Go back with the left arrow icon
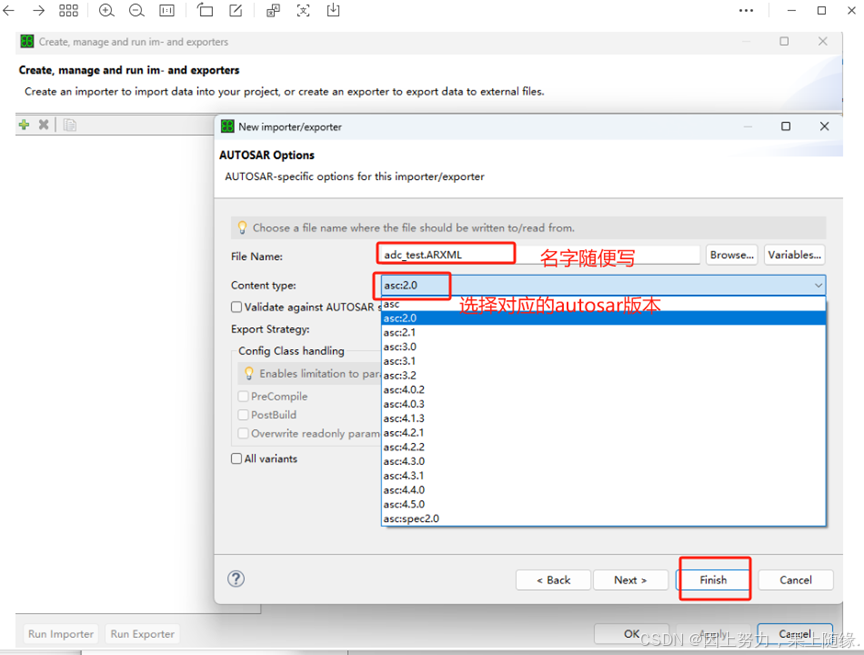Viewport: 864px width, 655px height. [x=8, y=10]
